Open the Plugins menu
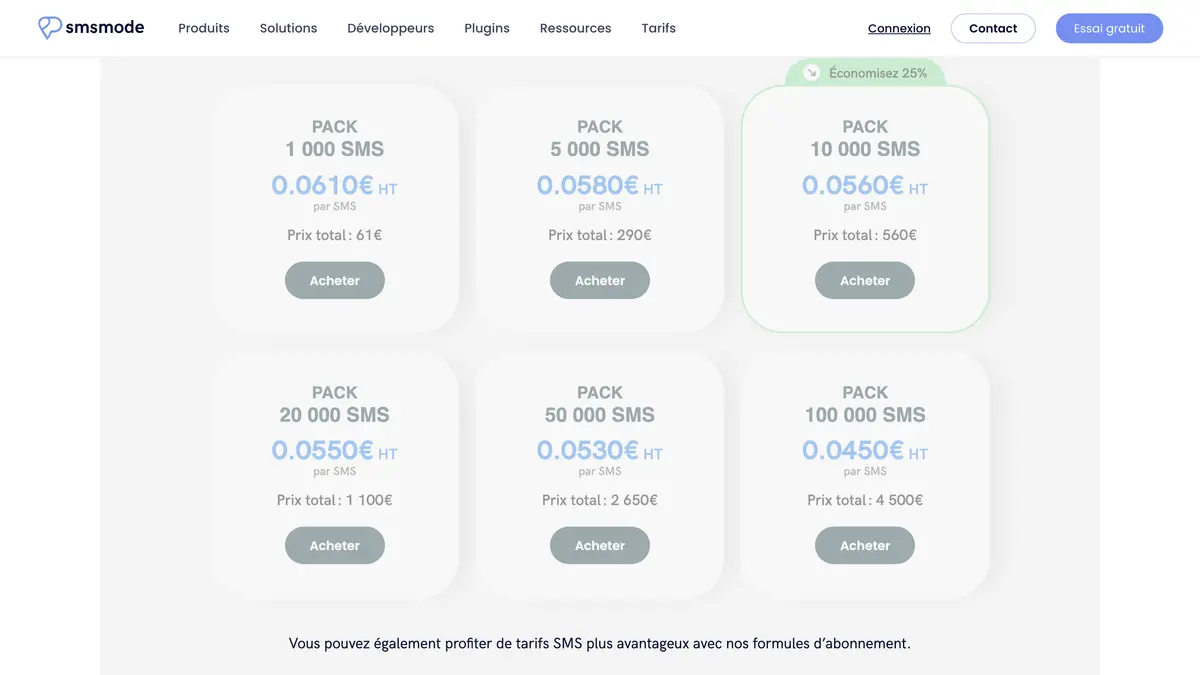Image resolution: width=1200 pixels, height=675 pixels. point(487,28)
